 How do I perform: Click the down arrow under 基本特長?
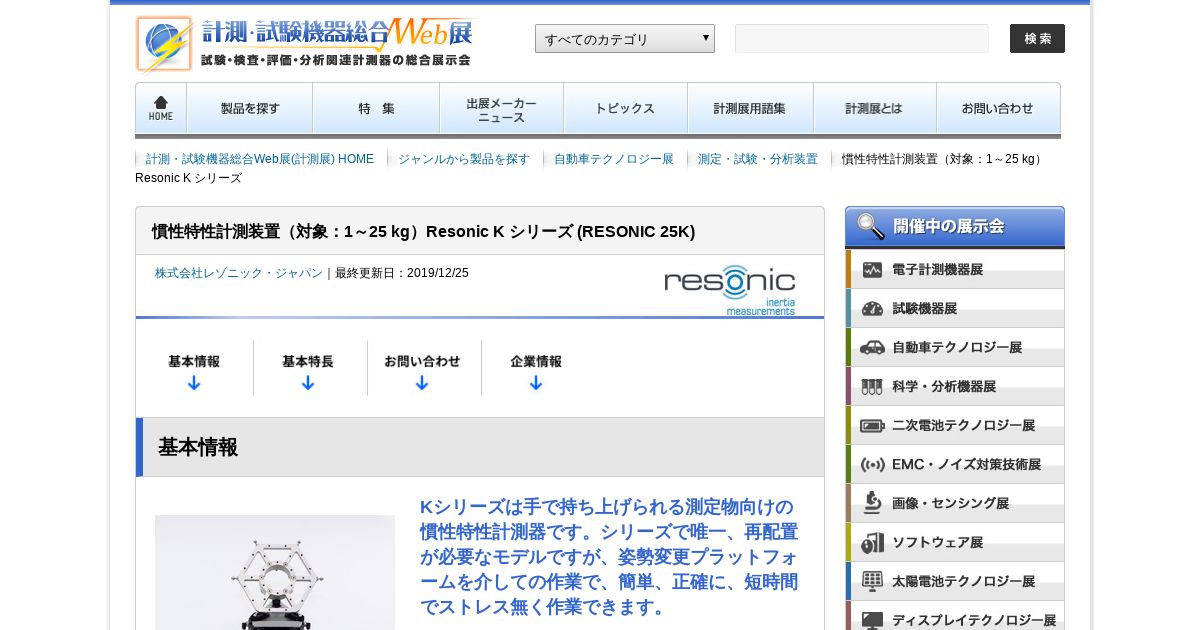pyautogui.click(x=308, y=383)
